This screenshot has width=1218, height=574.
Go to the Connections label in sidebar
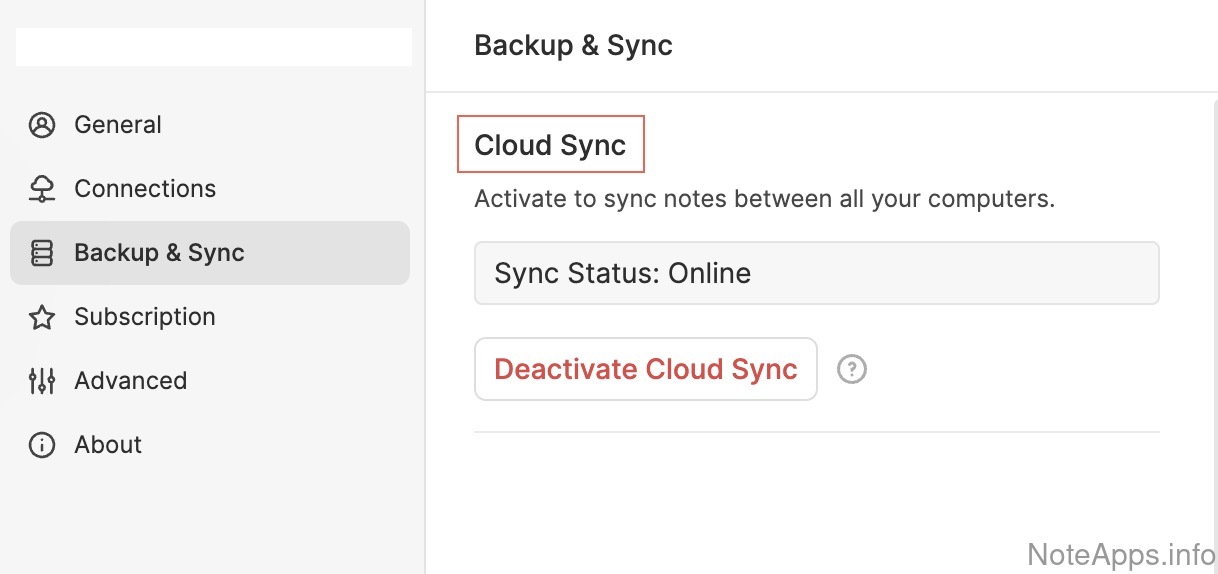[x=145, y=189]
